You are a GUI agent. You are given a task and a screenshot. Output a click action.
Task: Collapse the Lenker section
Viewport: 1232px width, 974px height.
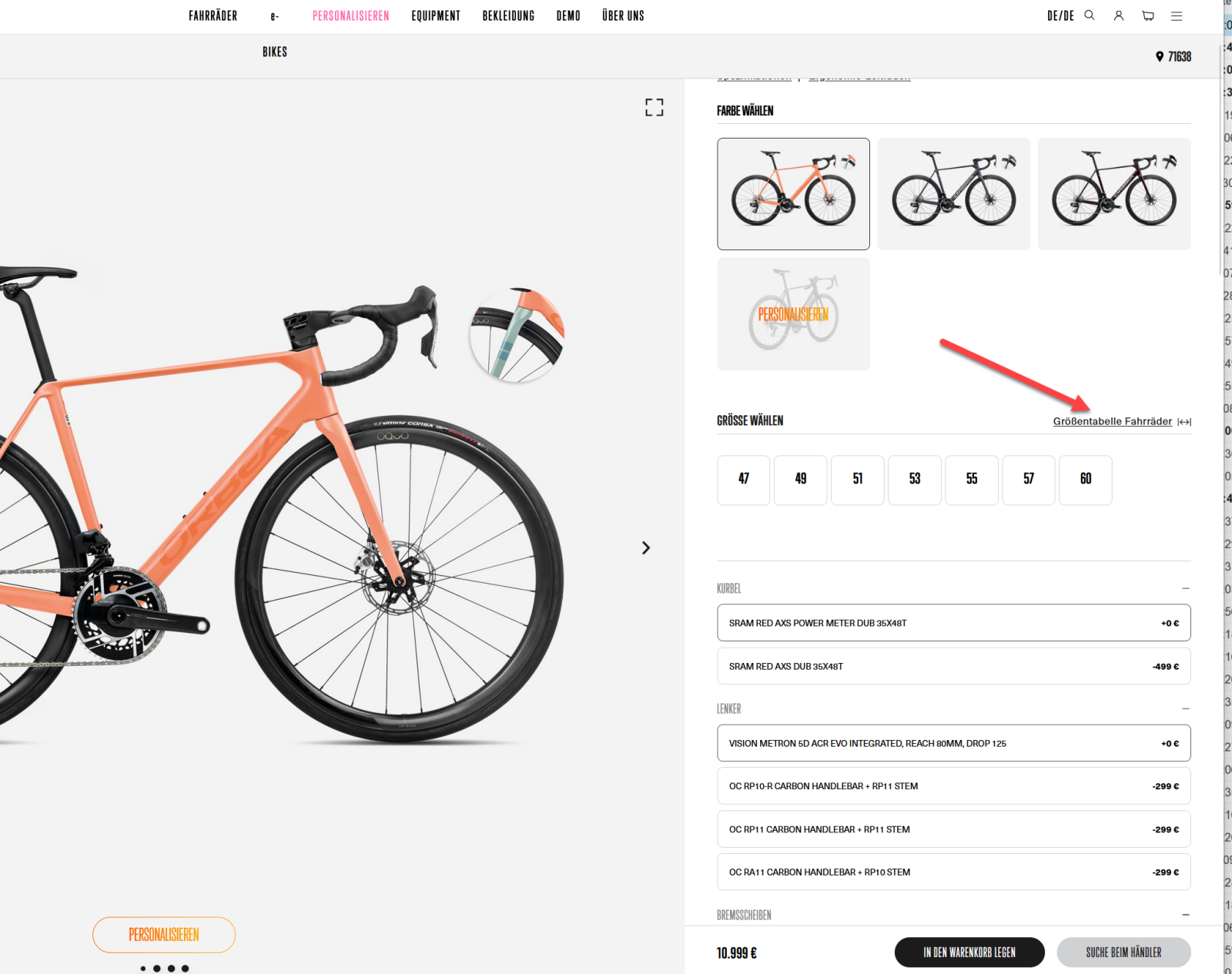click(1186, 708)
